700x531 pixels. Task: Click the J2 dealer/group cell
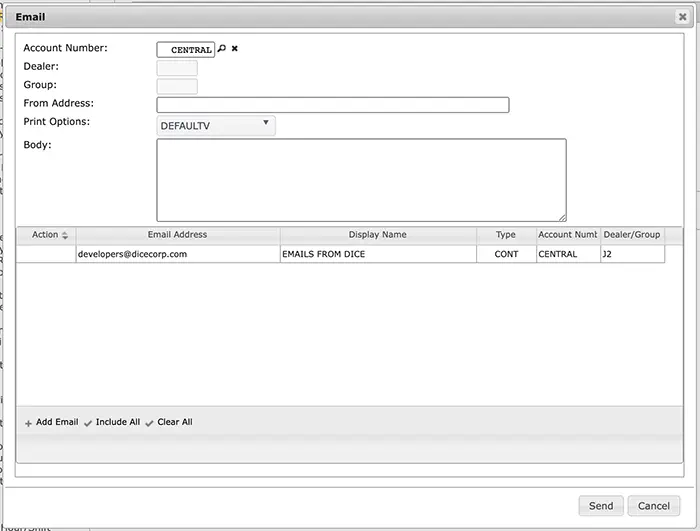pos(632,254)
